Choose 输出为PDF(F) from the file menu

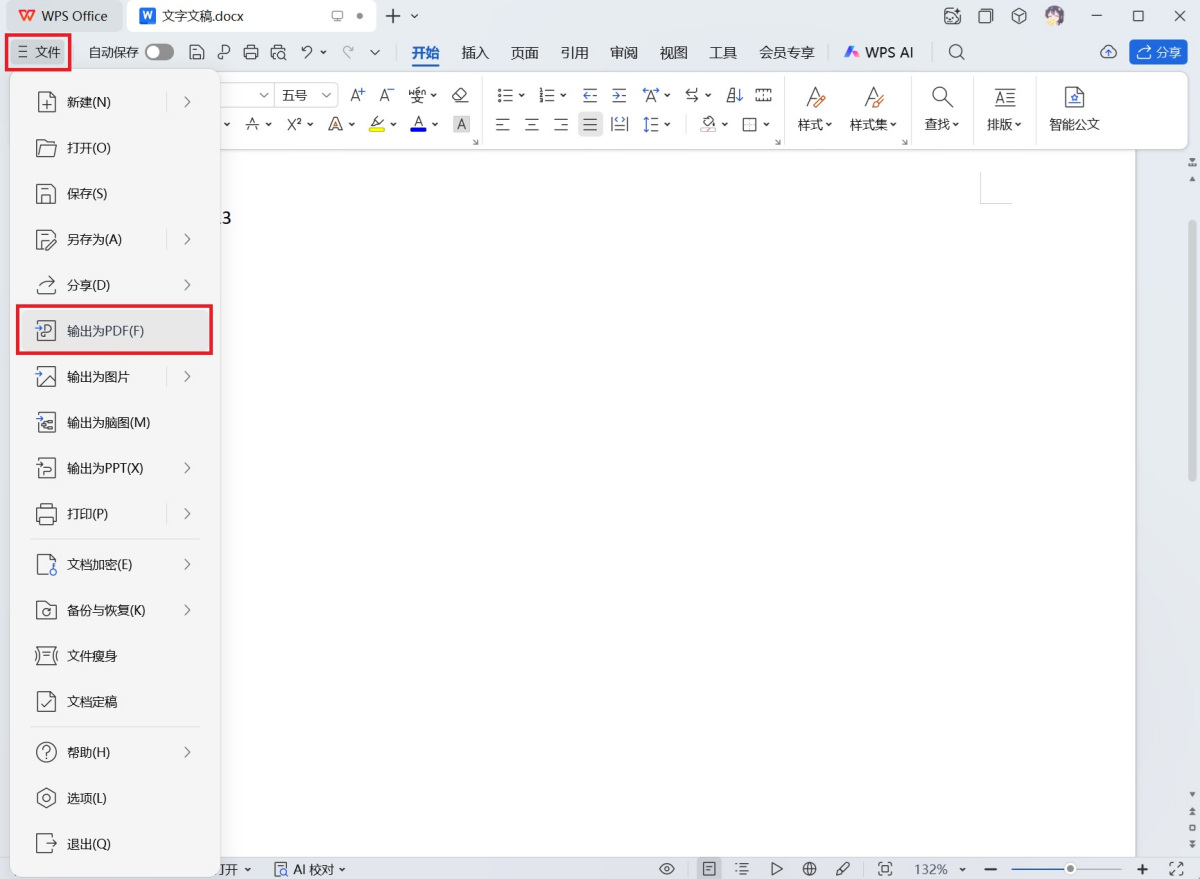pos(100,330)
